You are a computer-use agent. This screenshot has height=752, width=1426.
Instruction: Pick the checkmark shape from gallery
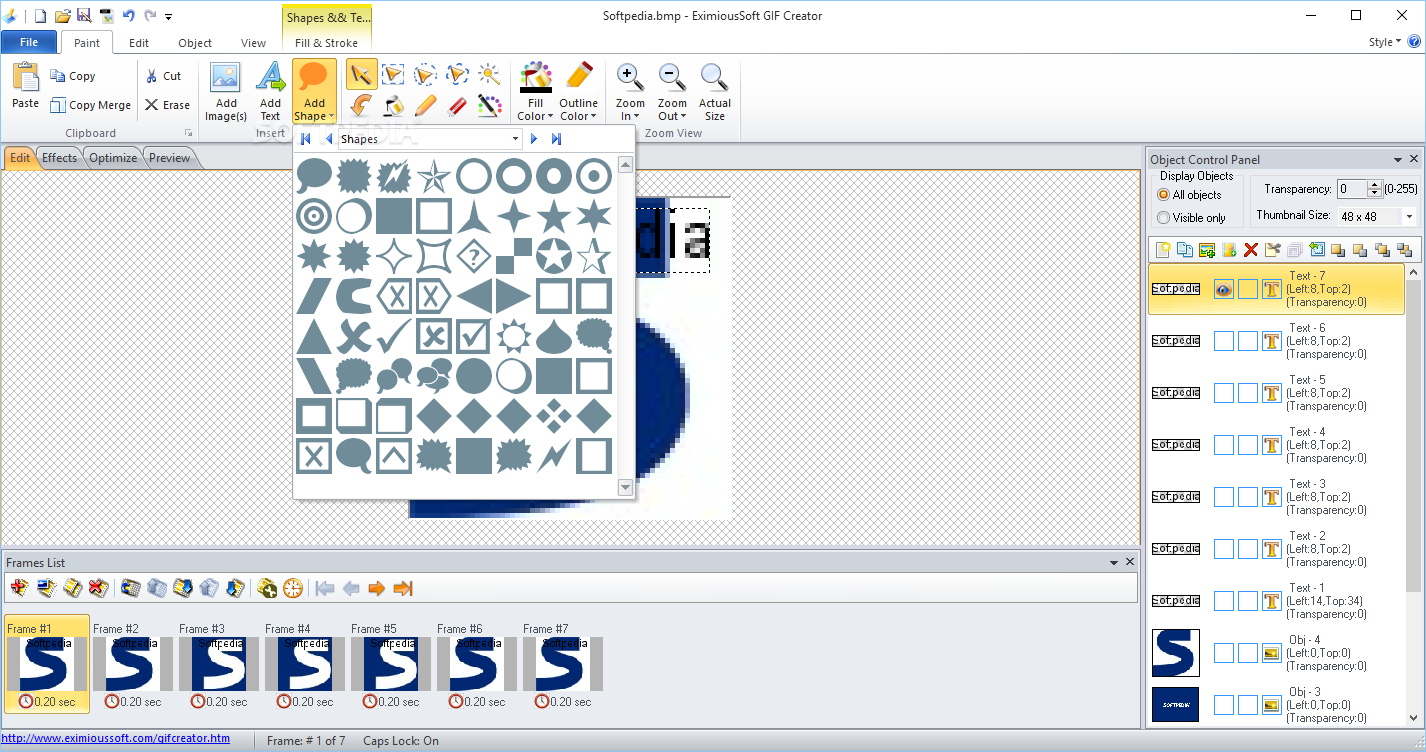click(393, 336)
